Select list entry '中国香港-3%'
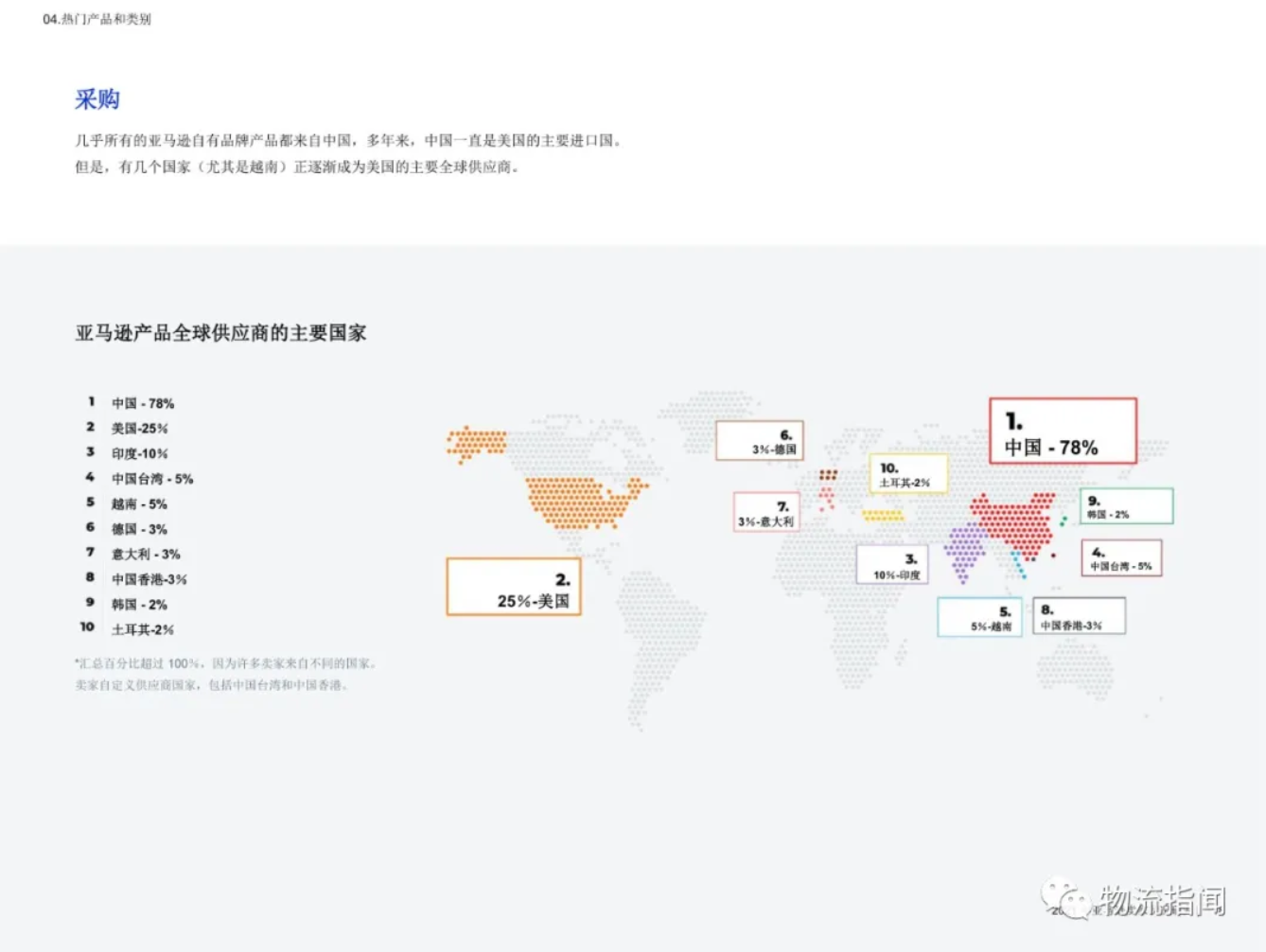 149,579
